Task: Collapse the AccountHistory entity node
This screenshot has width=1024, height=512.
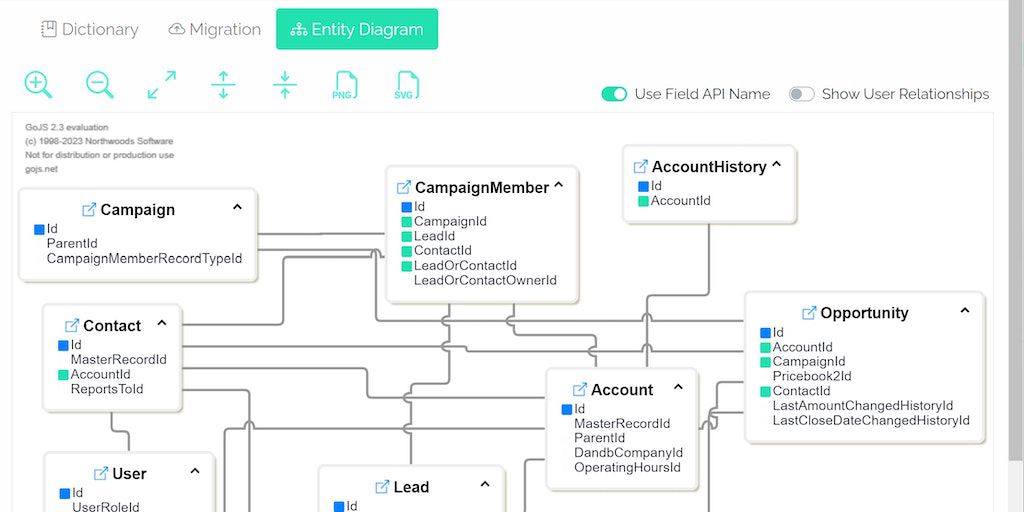Action: pos(777,166)
